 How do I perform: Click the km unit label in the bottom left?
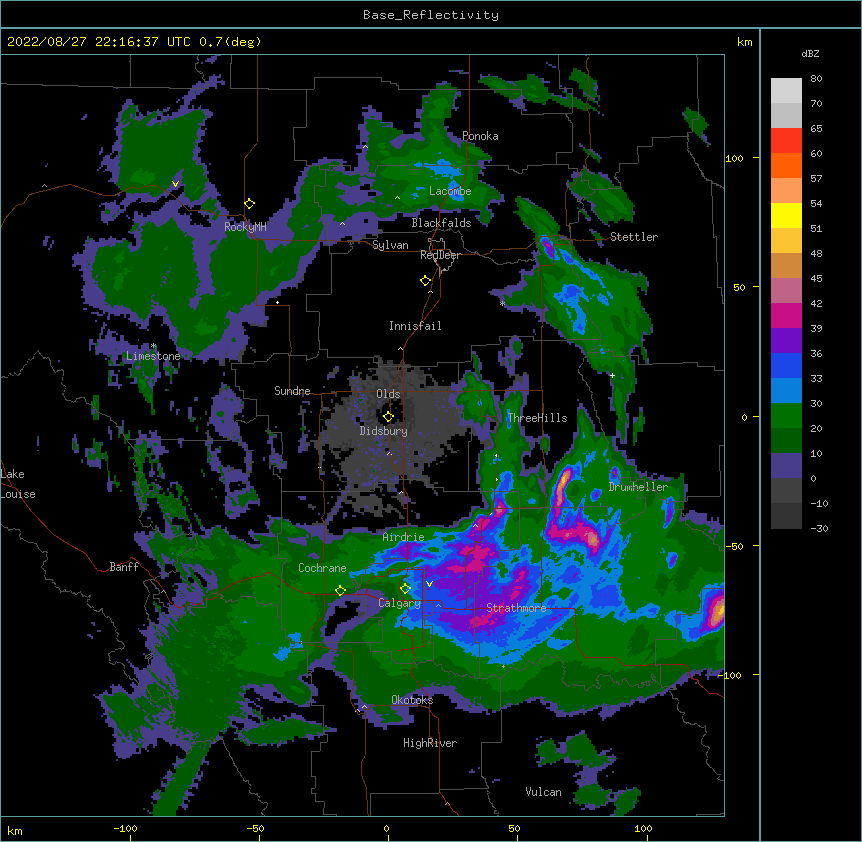point(15,831)
